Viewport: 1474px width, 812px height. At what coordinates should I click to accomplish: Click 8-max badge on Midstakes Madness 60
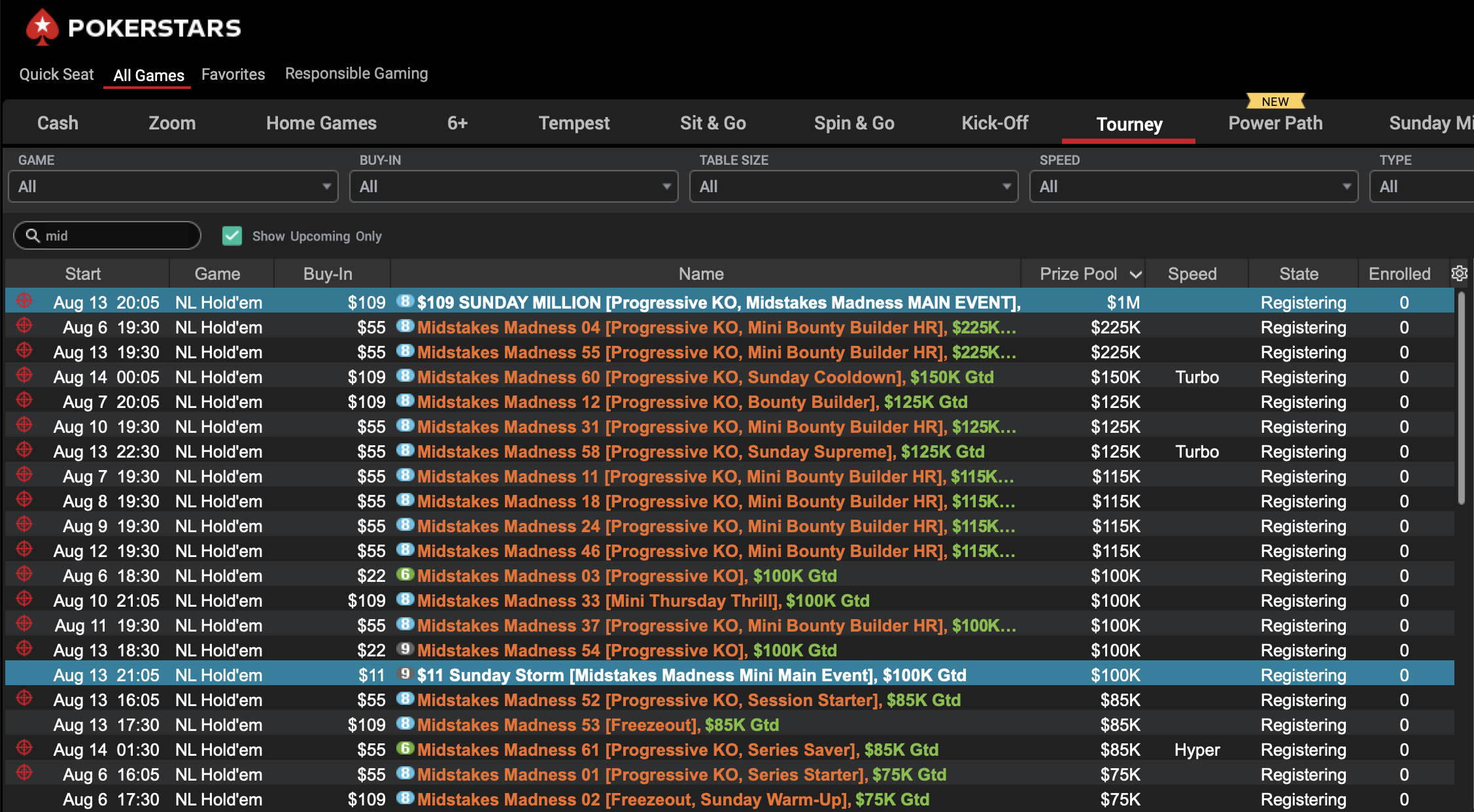point(405,376)
